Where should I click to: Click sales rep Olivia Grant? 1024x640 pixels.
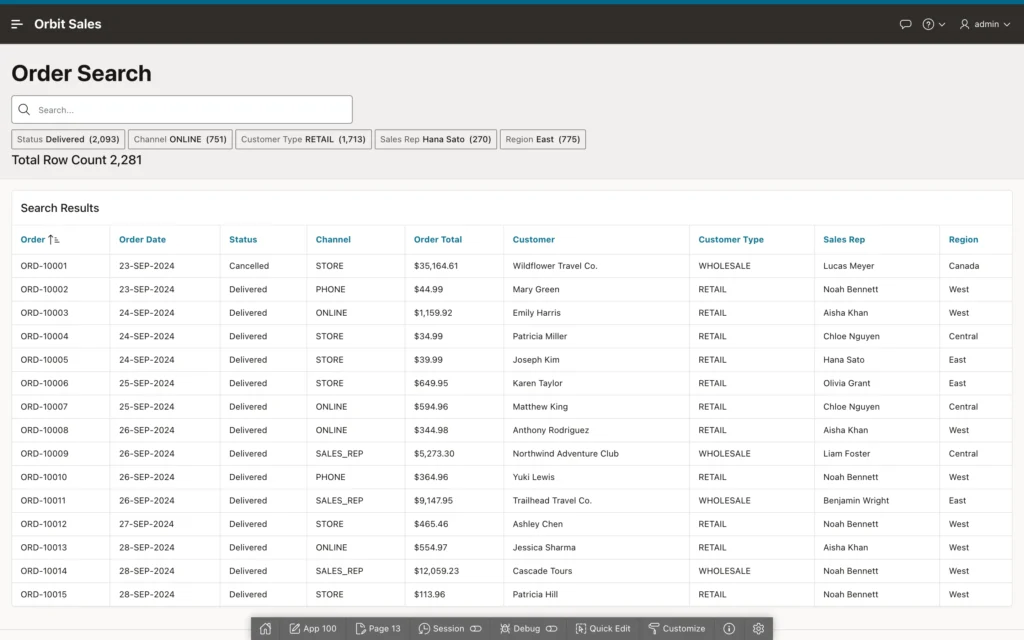click(846, 383)
